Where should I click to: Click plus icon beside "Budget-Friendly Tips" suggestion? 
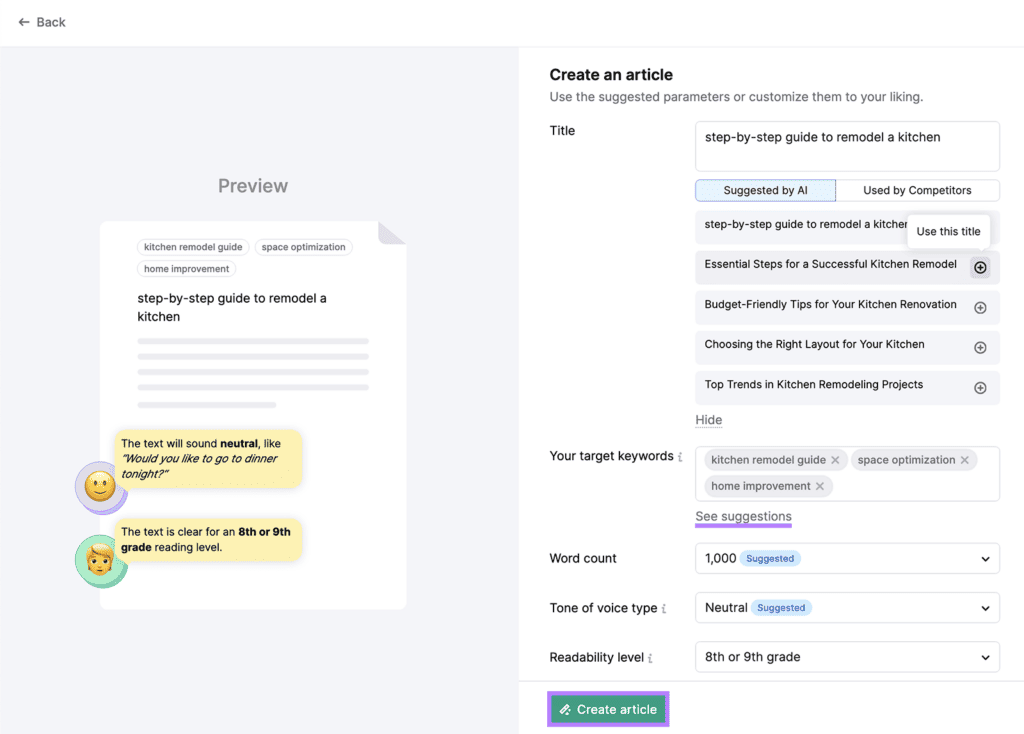978,307
